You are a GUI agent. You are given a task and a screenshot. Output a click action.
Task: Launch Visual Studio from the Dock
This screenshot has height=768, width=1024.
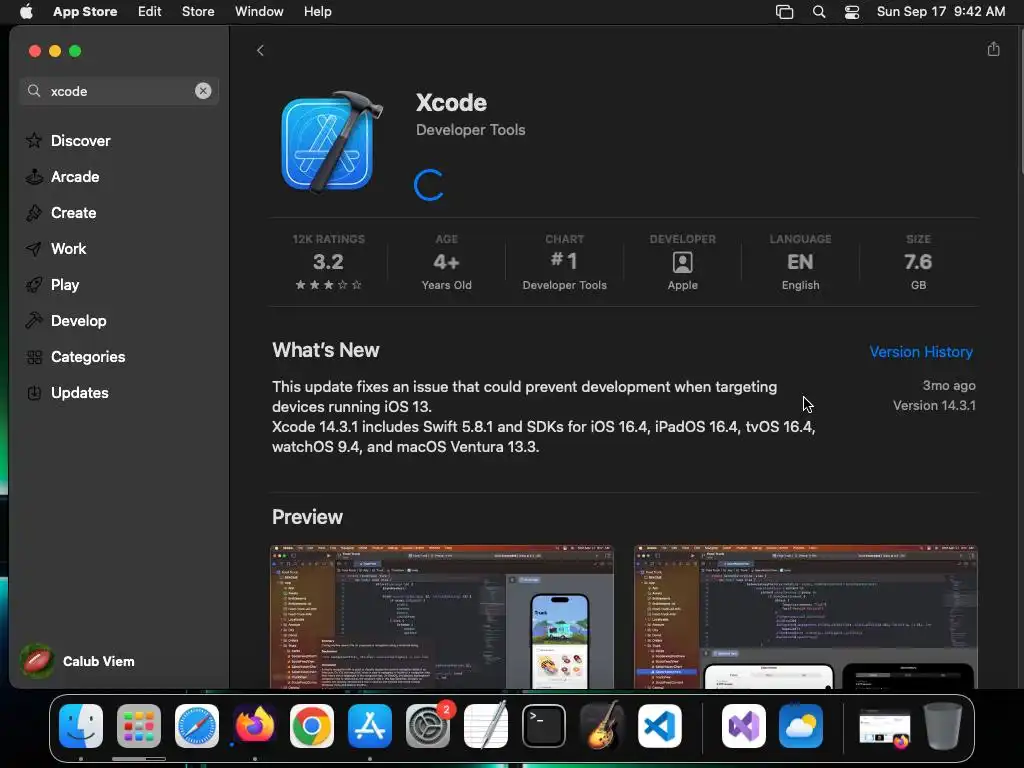[x=743, y=726]
